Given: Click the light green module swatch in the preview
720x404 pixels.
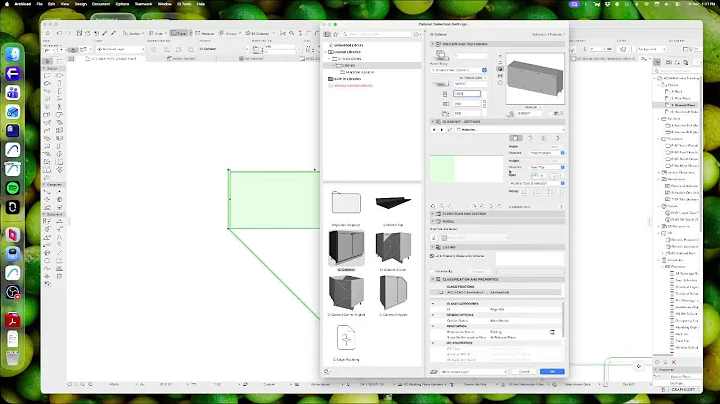Looking at the screenshot, I should coord(442,169).
